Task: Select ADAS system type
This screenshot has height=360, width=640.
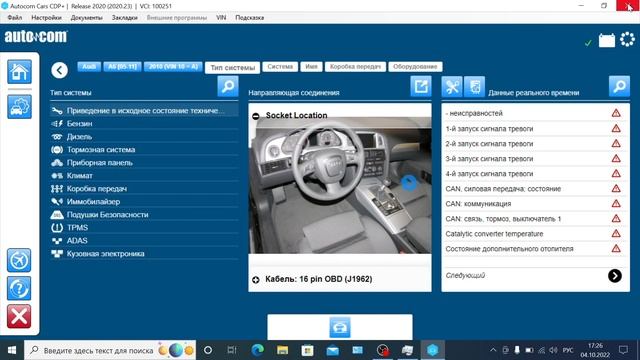Action: 144,240
